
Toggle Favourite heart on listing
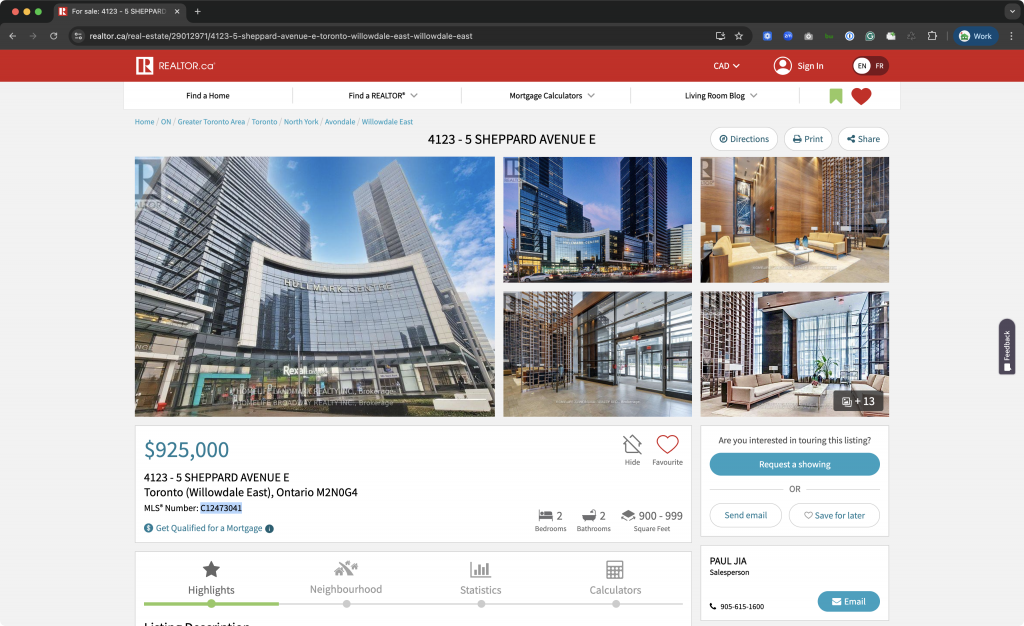tap(667, 445)
